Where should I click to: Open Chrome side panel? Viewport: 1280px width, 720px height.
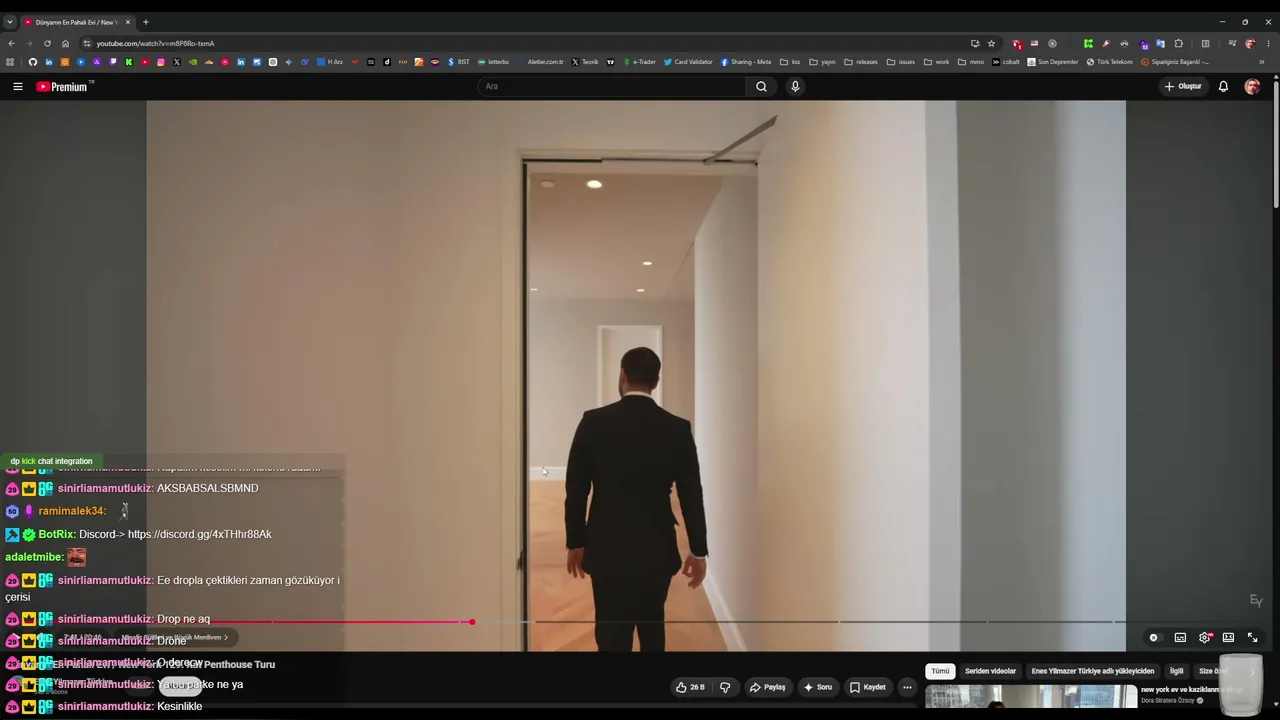pos(1205,44)
